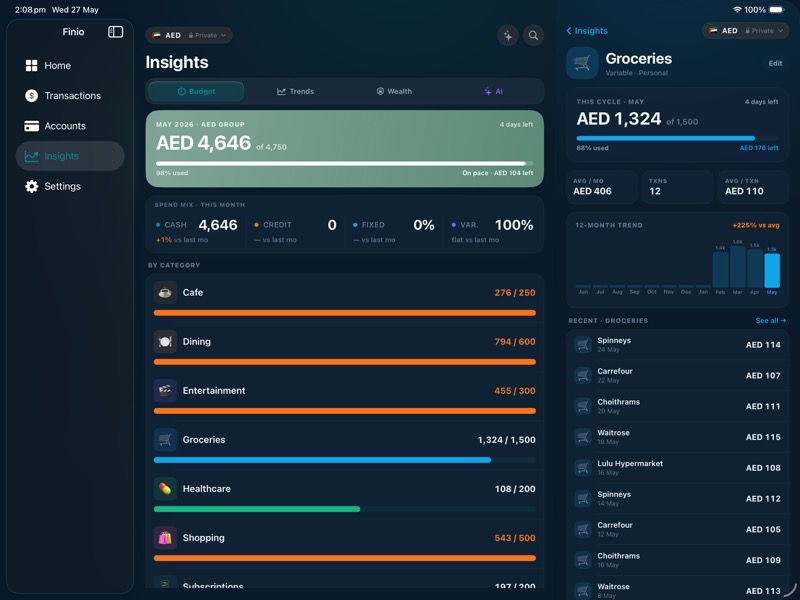Switch to the AI tab
800x600 pixels.
click(x=493, y=91)
